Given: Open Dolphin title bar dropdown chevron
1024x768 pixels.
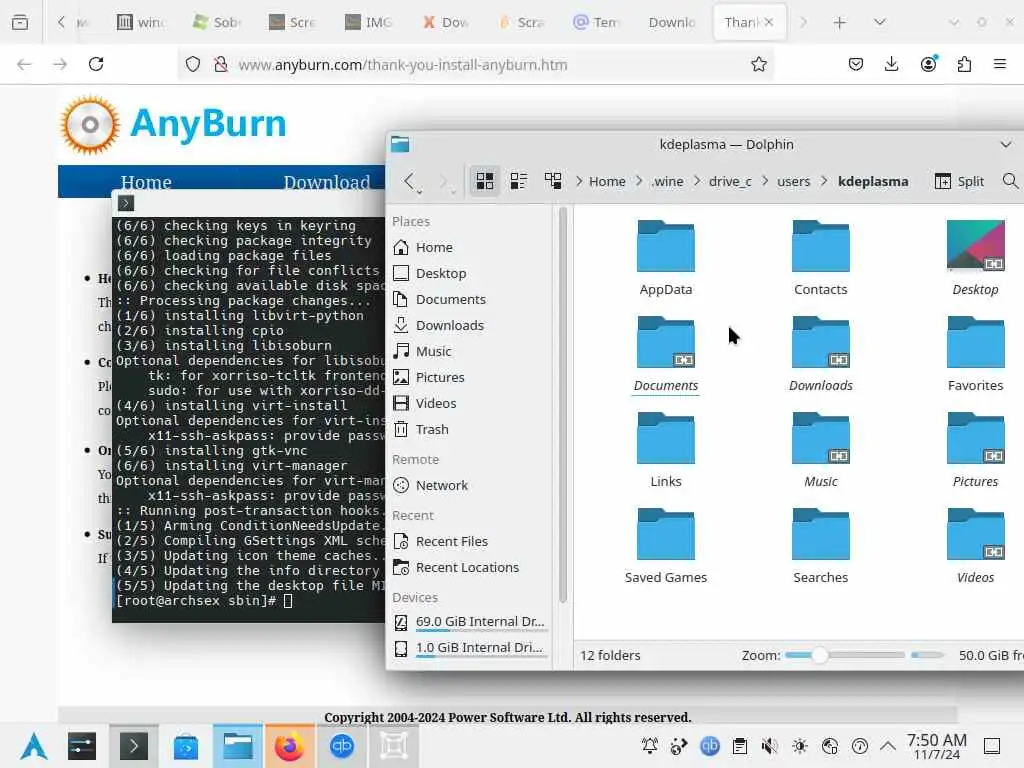Looking at the screenshot, I should pos(1006,144).
